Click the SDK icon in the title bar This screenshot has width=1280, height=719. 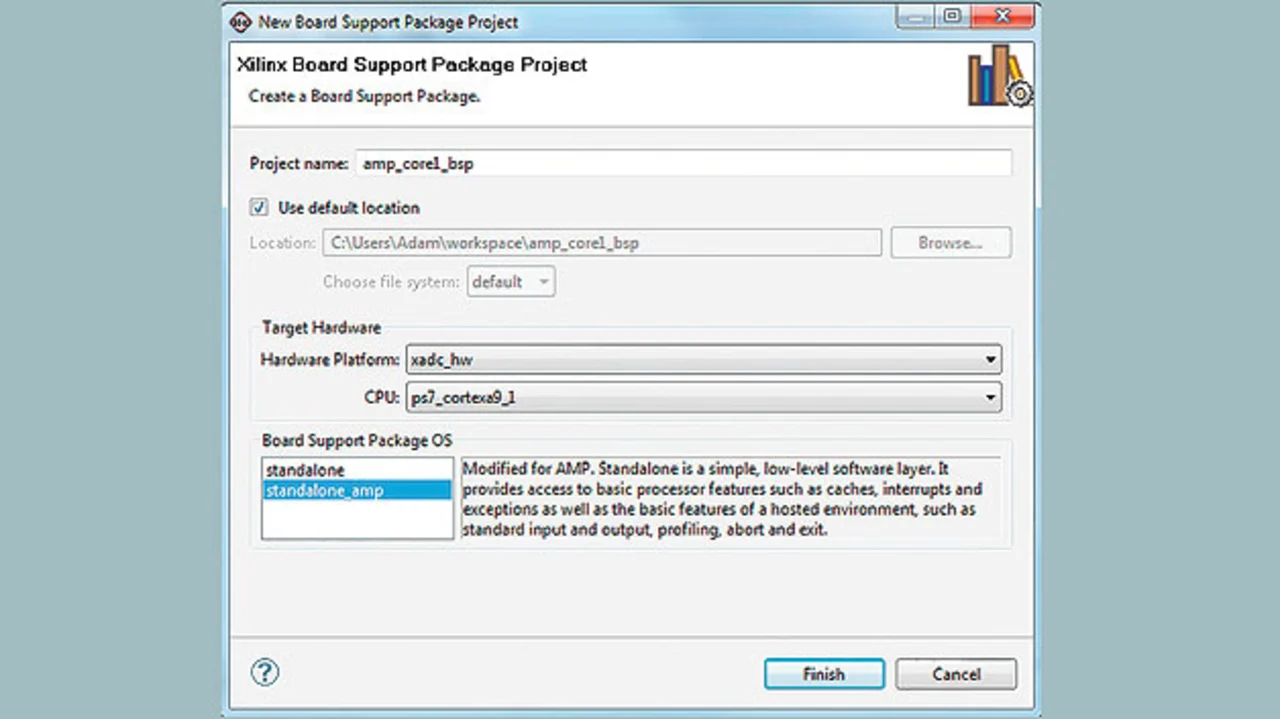click(241, 20)
